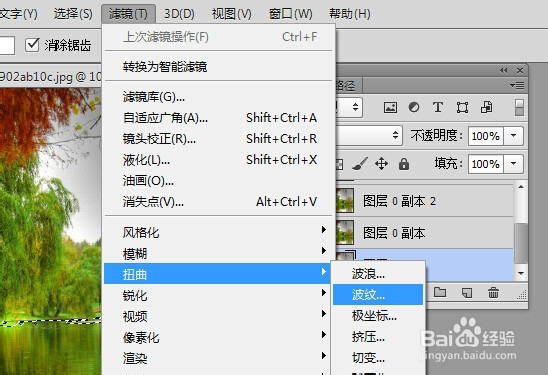
Task: Click thumbnail of 图层 0 副本
Action: (345, 232)
